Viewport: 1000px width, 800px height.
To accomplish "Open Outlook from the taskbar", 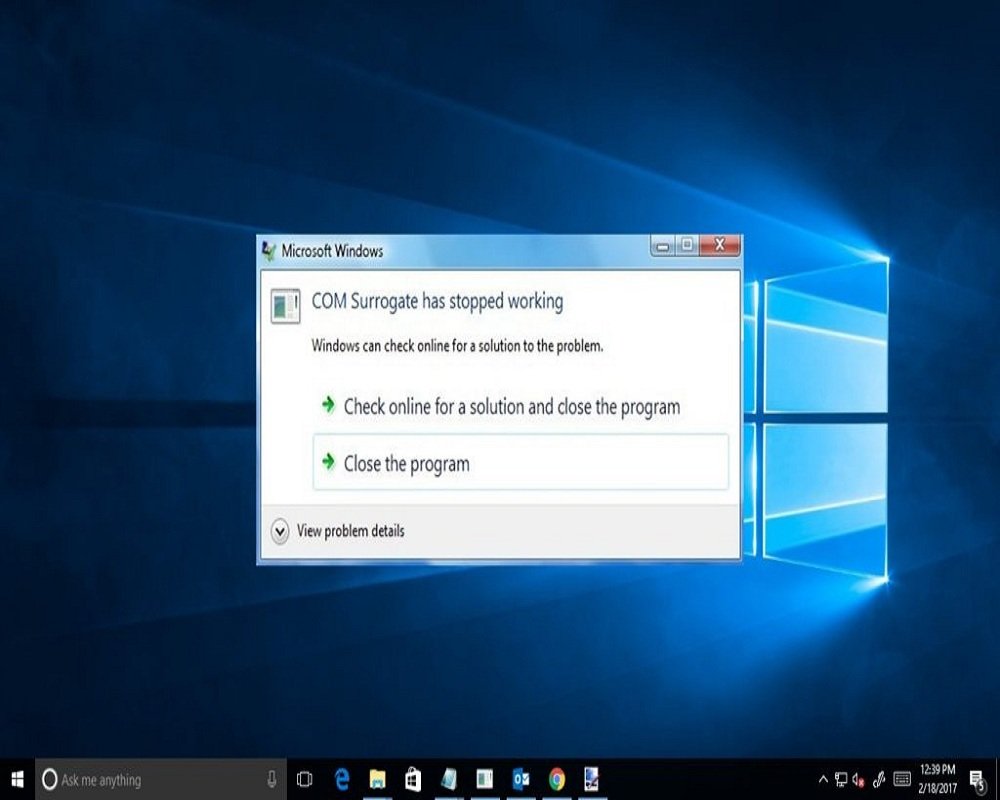I will click(520, 779).
